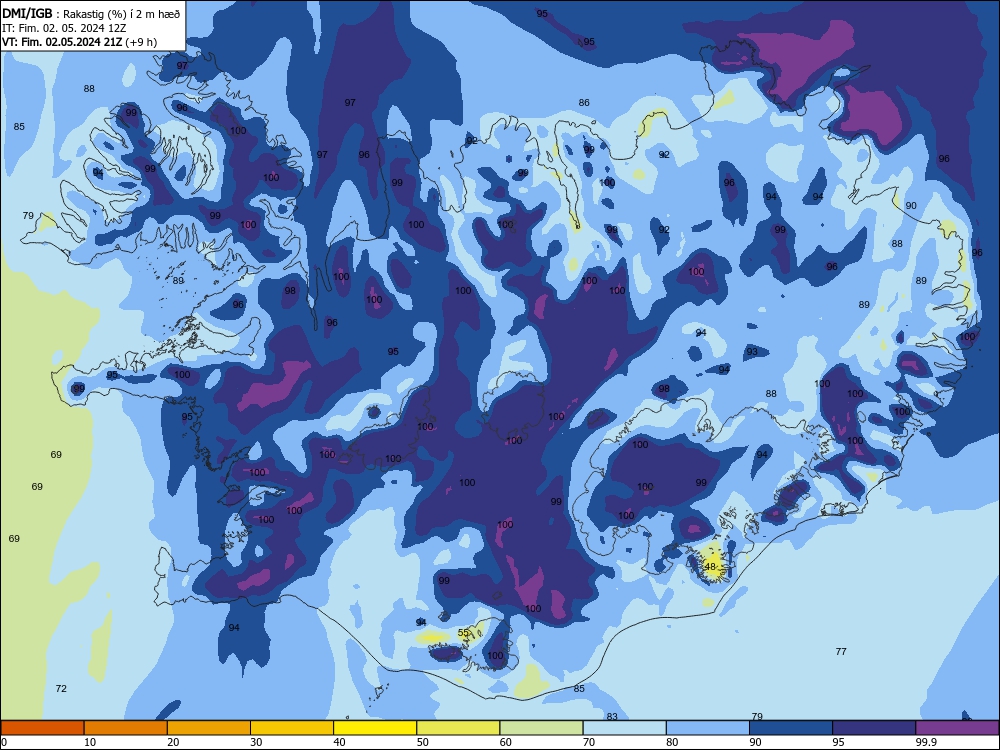1000x750 pixels.
Task: Click the 20–30% amber legend swatch
Action: tap(209, 728)
